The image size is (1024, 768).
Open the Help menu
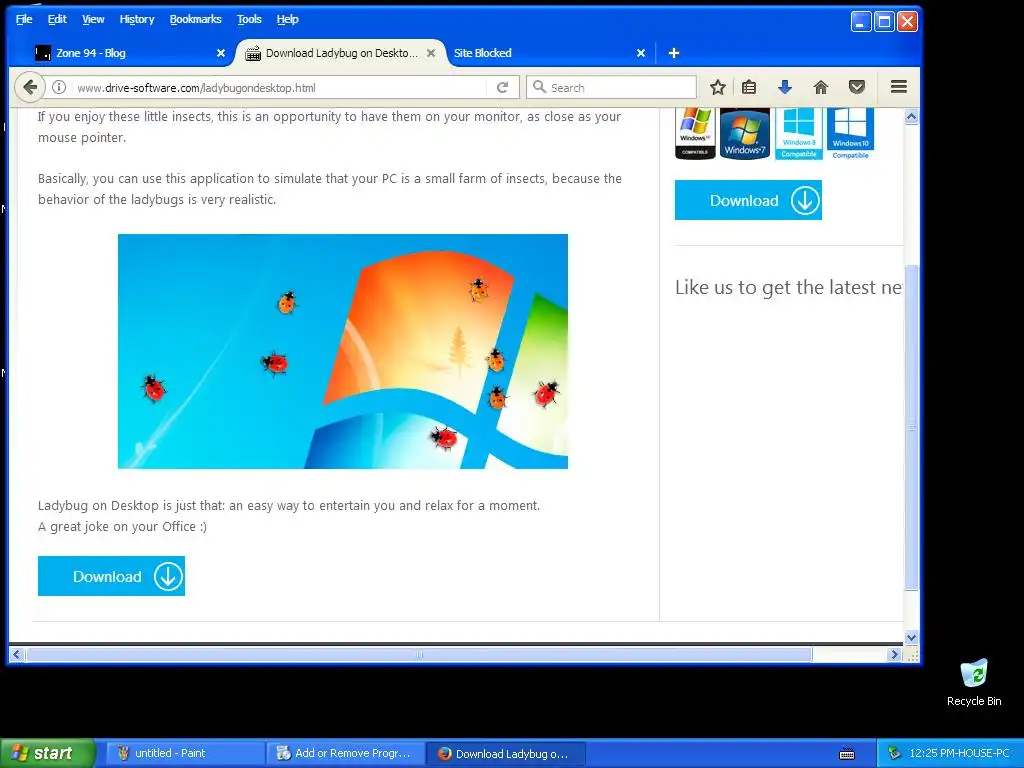tap(287, 19)
